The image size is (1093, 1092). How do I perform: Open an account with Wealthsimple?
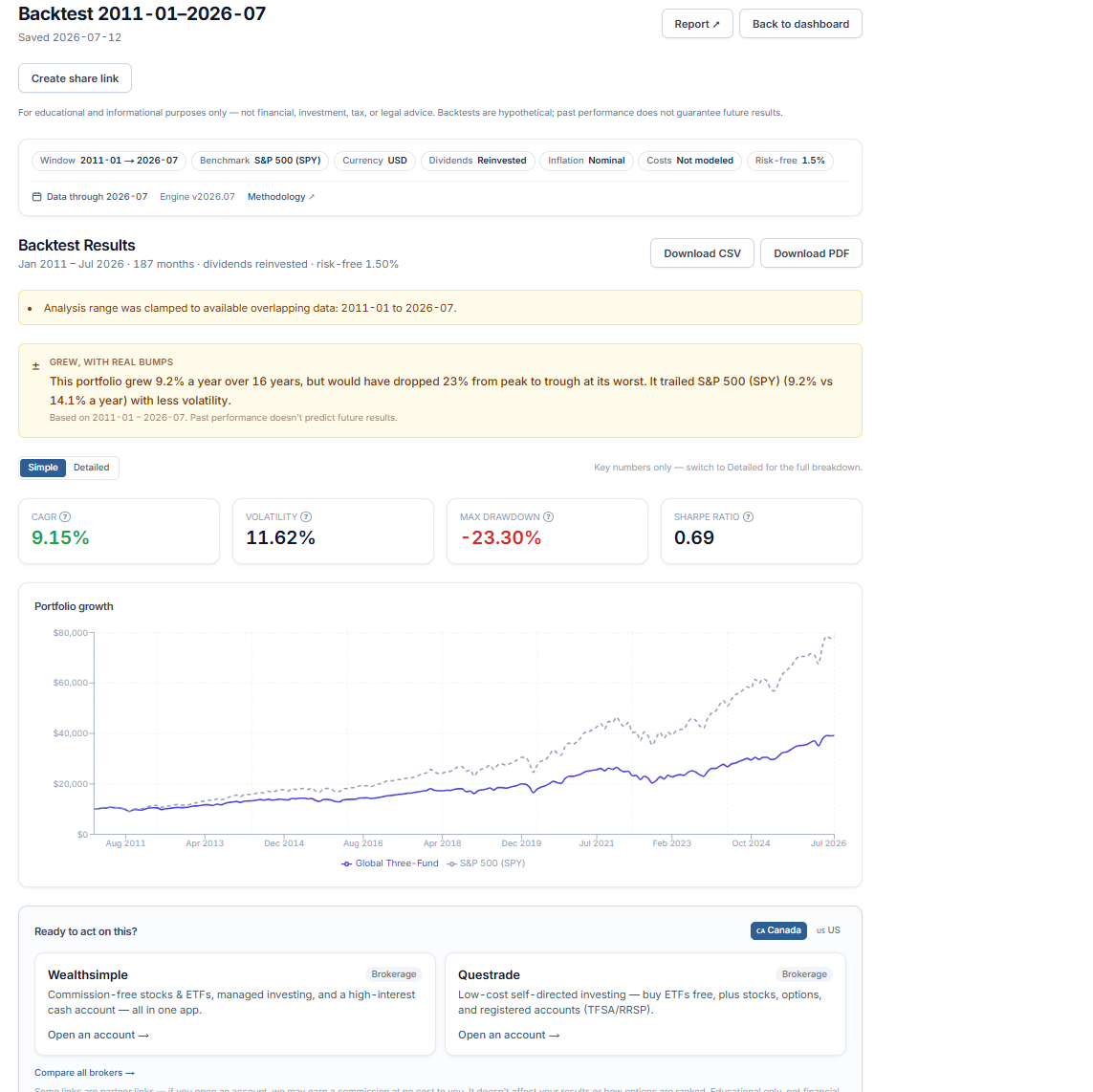pos(98,1035)
